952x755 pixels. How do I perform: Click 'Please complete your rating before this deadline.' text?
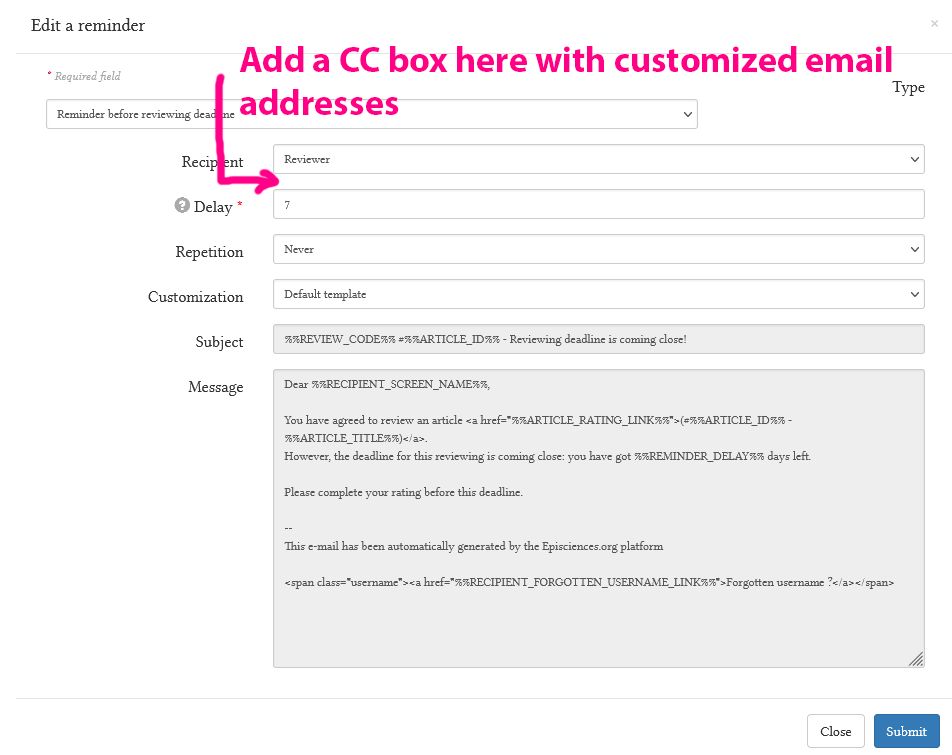403,492
